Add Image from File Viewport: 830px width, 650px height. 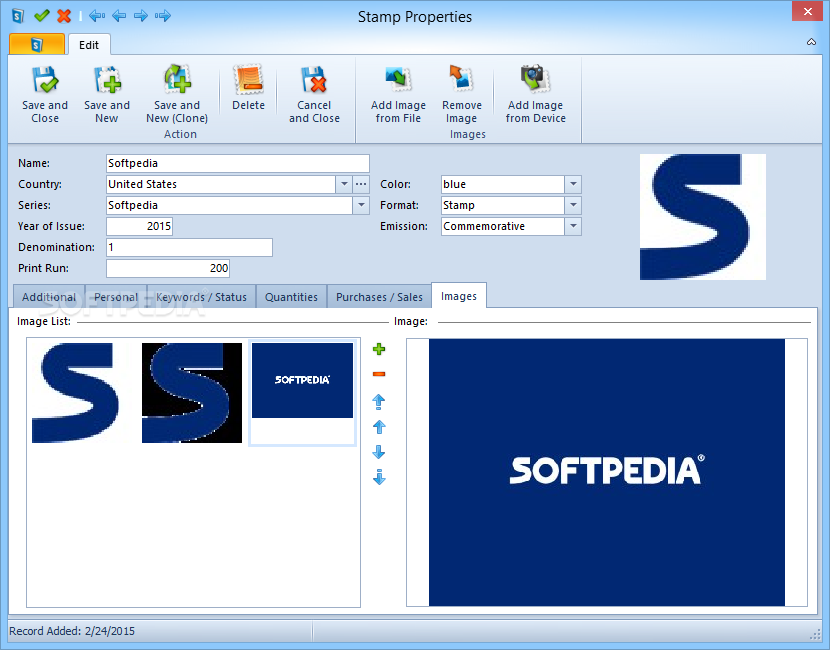(x=398, y=95)
